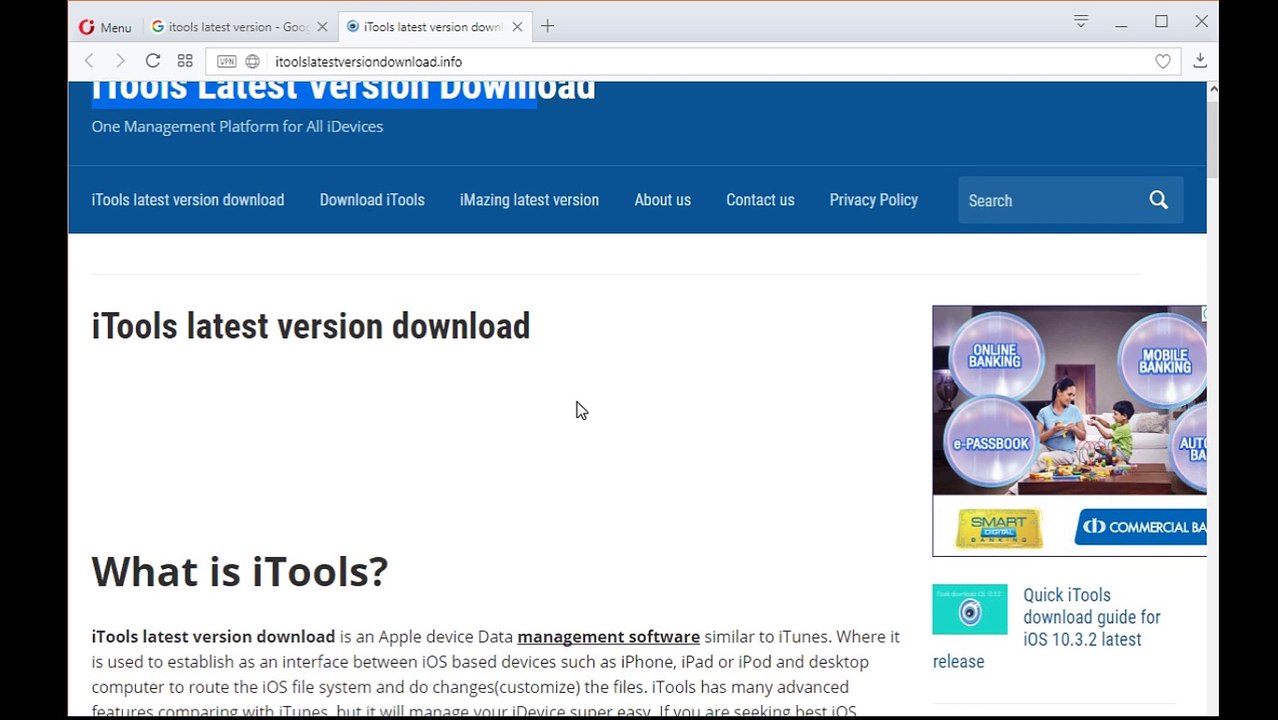Close the Google search tab
Viewport: 1278px width, 720px height.
point(322,27)
